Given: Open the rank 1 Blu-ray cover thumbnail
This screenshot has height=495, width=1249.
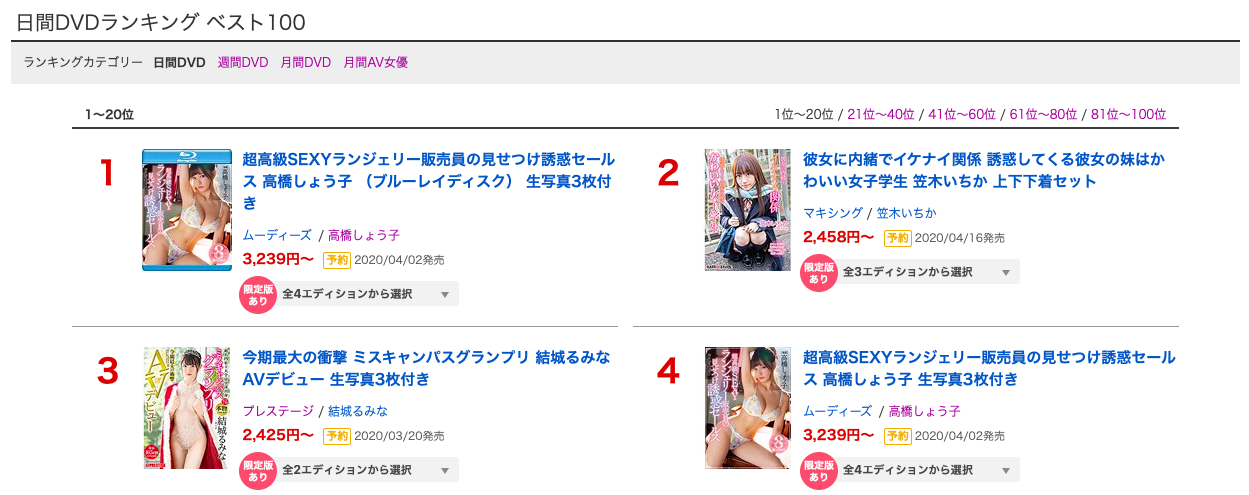Looking at the screenshot, I should click(x=187, y=210).
